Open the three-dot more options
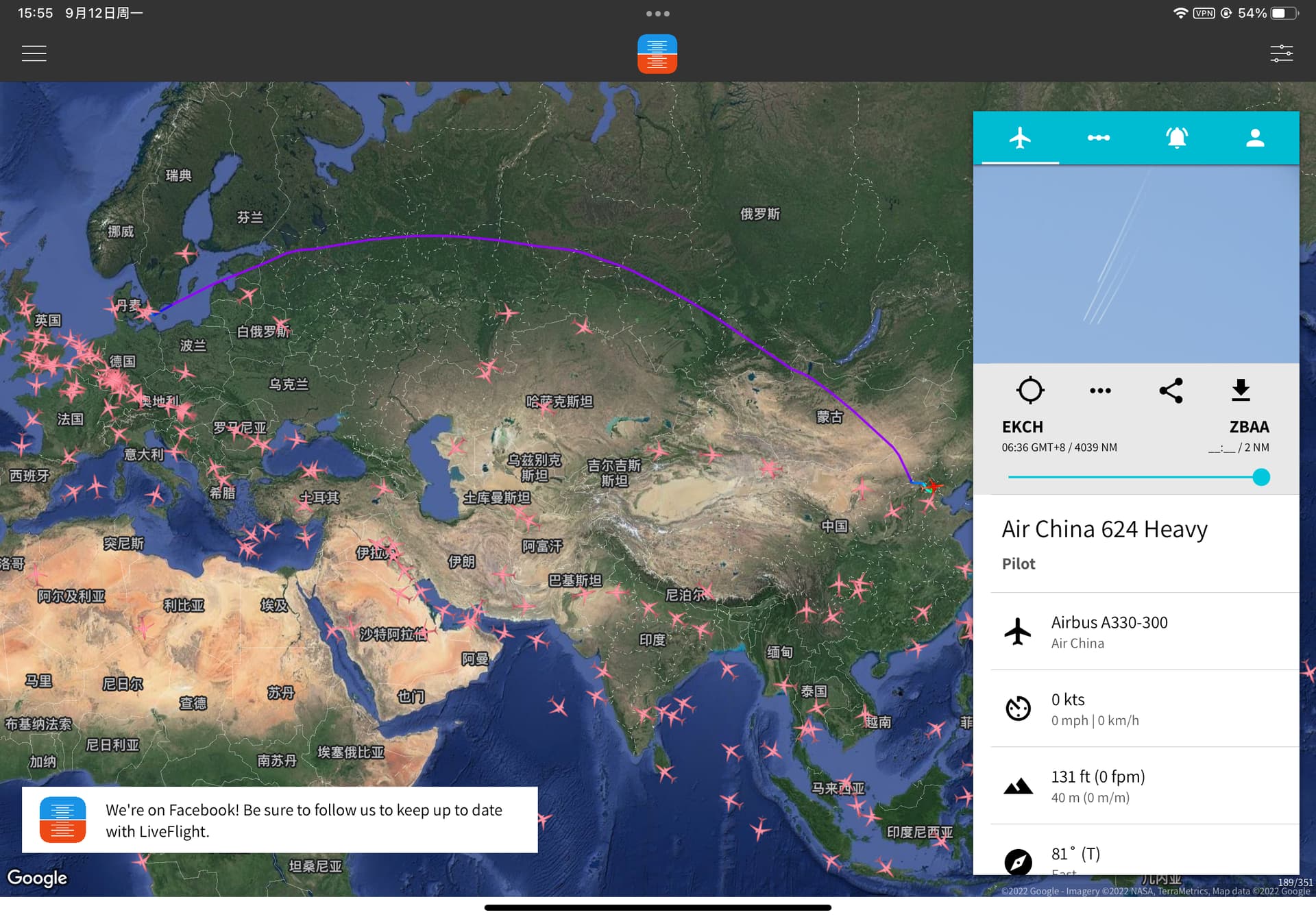Image resolution: width=1316 pixels, height=919 pixels. pos(1100,391)
